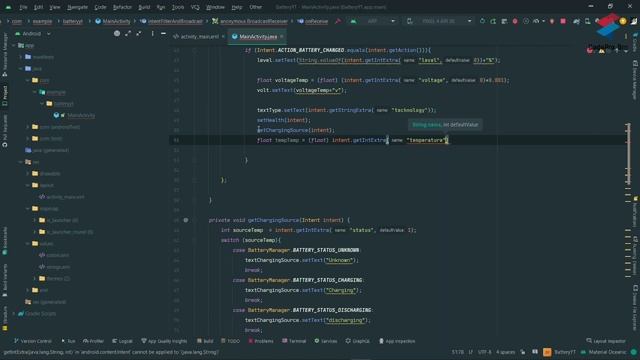This screenshot has width=640, height=360.
Task: Hide the Project tool window
Action: pyautogui.click(x=163, y=33)
